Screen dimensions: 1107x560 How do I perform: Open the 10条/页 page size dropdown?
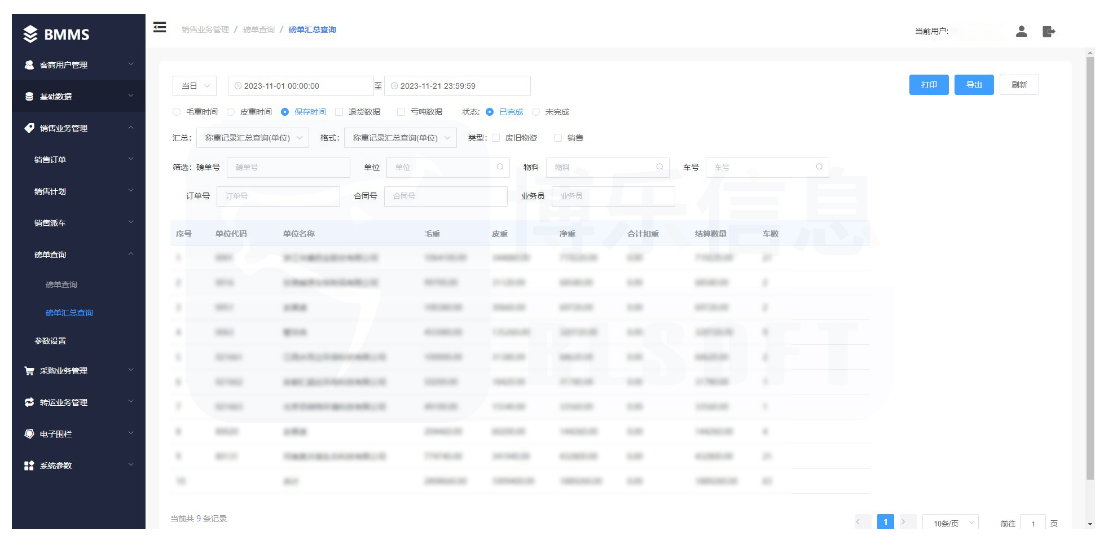[950, 523]
